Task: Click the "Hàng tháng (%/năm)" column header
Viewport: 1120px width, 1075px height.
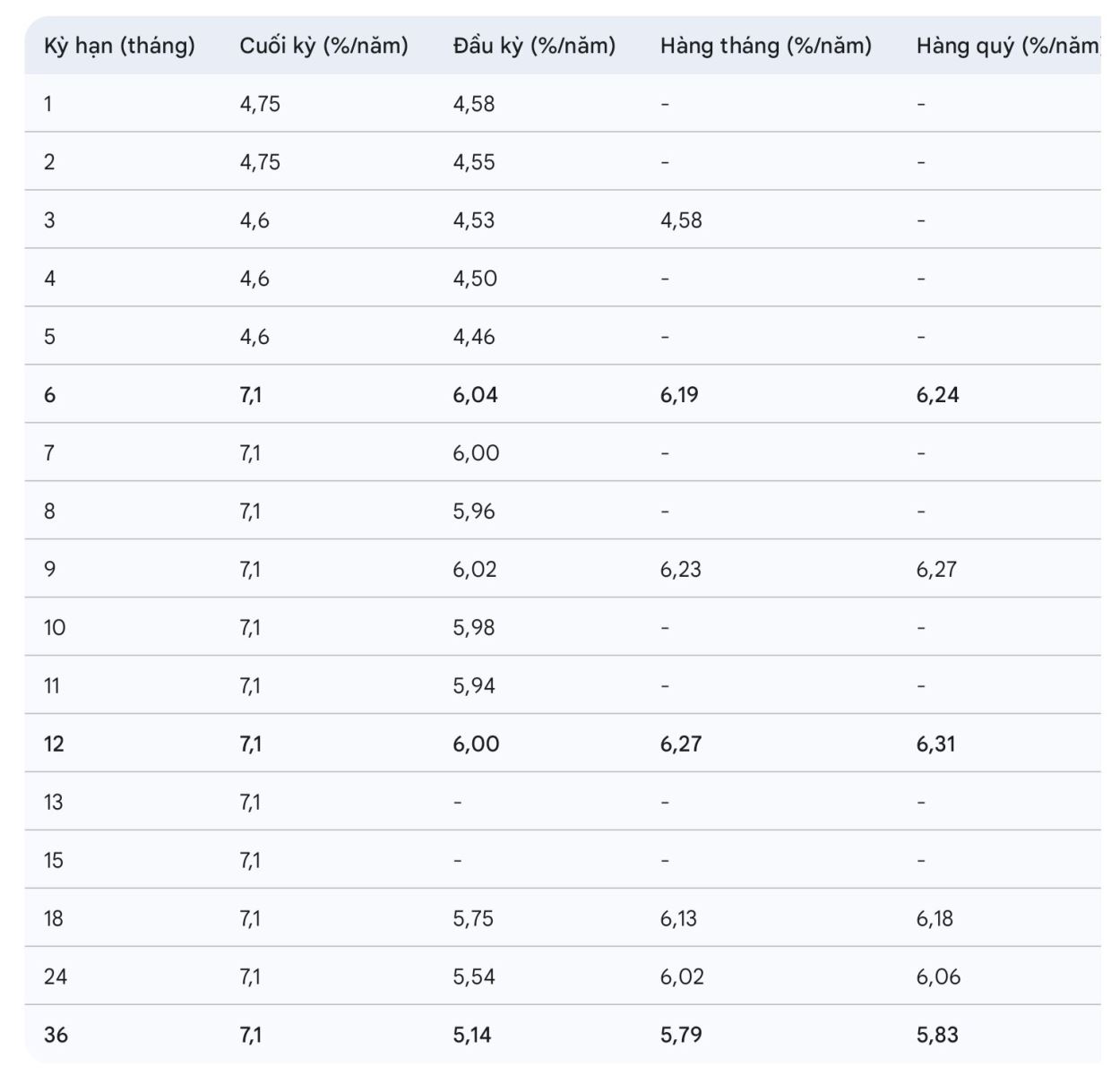Action: [765, 46]
